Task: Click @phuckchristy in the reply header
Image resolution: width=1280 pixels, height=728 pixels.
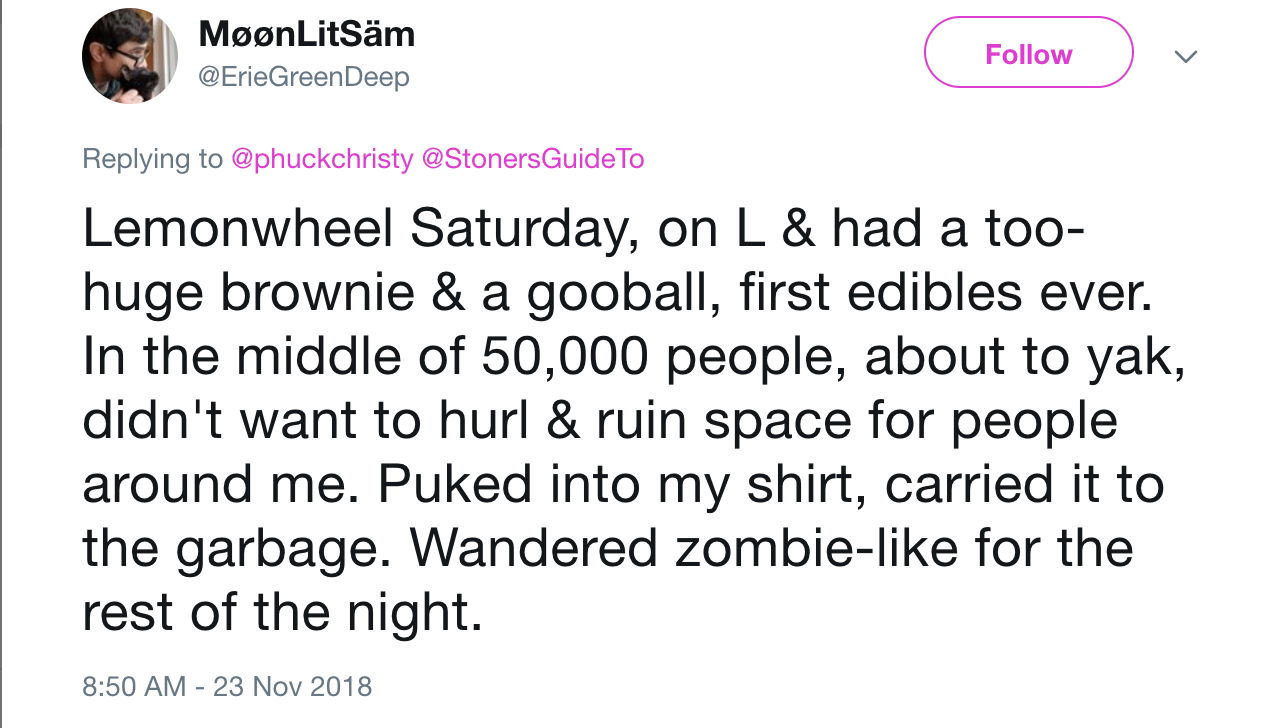Action: click(321, 159)
